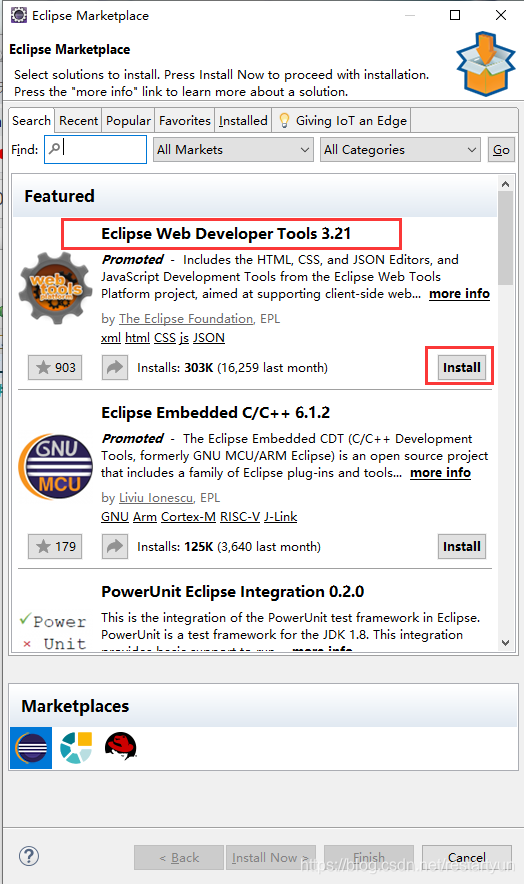Click the GNU tag link
The image size is (524, 884).
[x=115, y=516]
